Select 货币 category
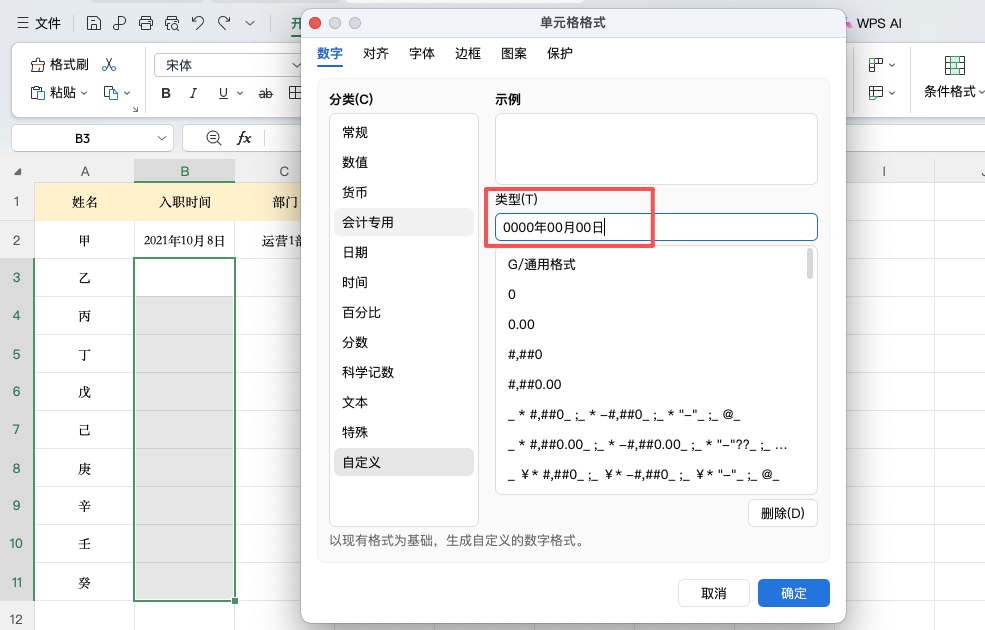This screenshot has height=630, width=985. (x=404, y=192)
